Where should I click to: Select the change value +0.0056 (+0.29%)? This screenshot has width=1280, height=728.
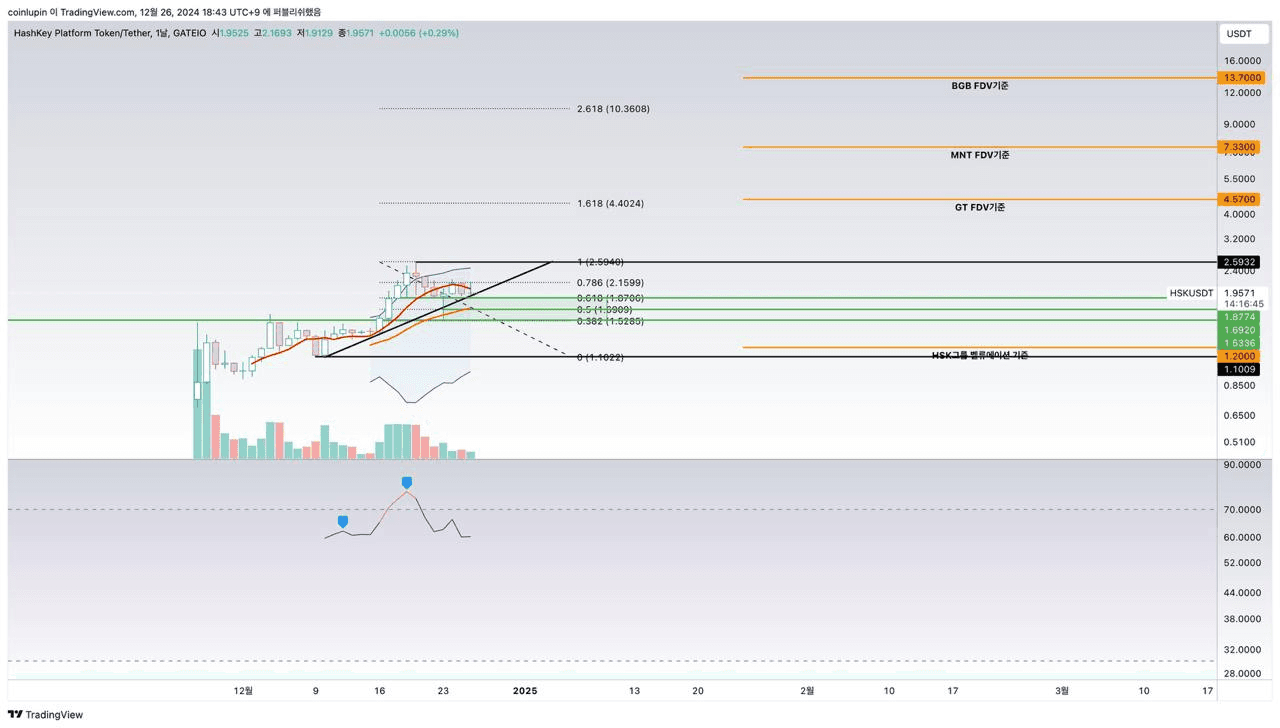(419, 33)
